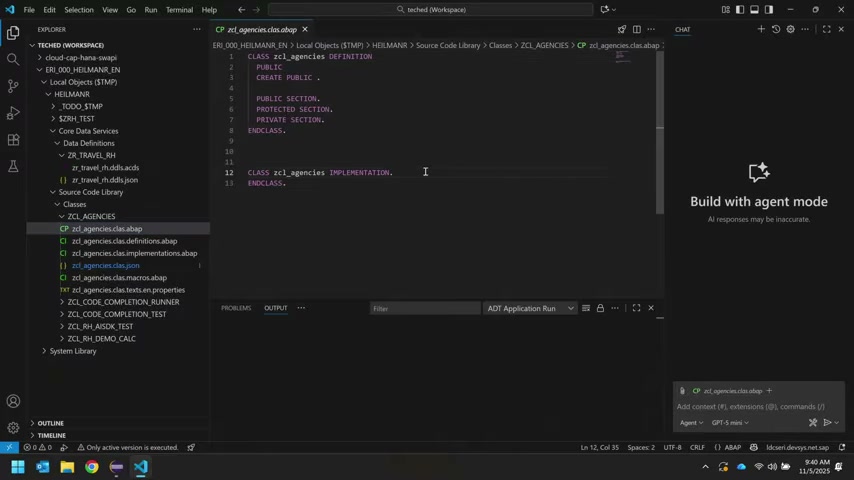The image size is (854, 480).
Task: Open the Run menu
Action: pyautogui.click(x=151, y=10)
